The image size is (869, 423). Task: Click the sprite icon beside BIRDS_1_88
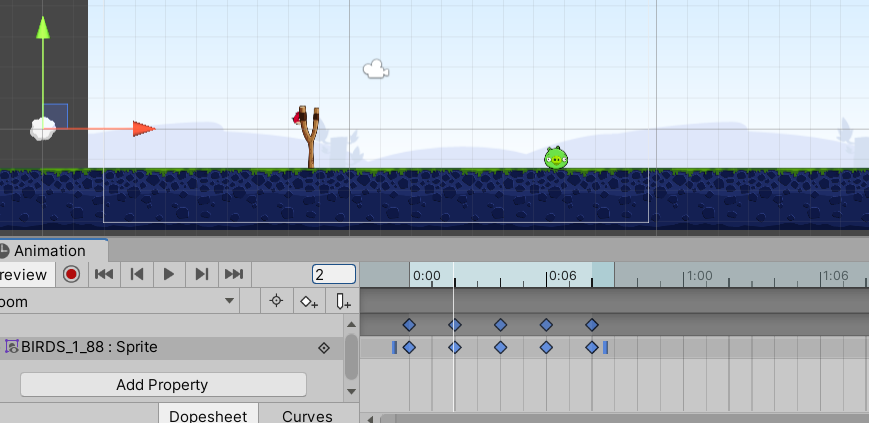12,347
